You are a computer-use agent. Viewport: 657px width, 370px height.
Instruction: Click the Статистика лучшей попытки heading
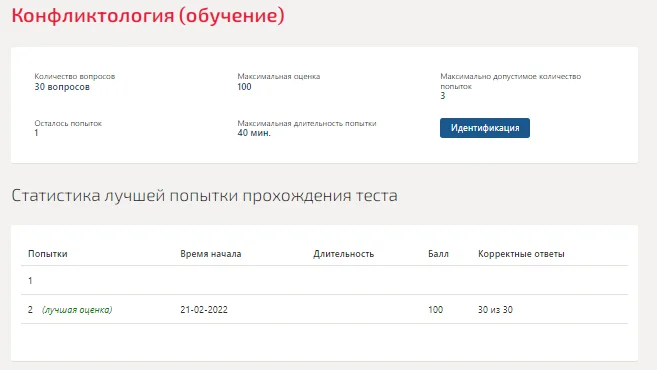coord(204,196)
